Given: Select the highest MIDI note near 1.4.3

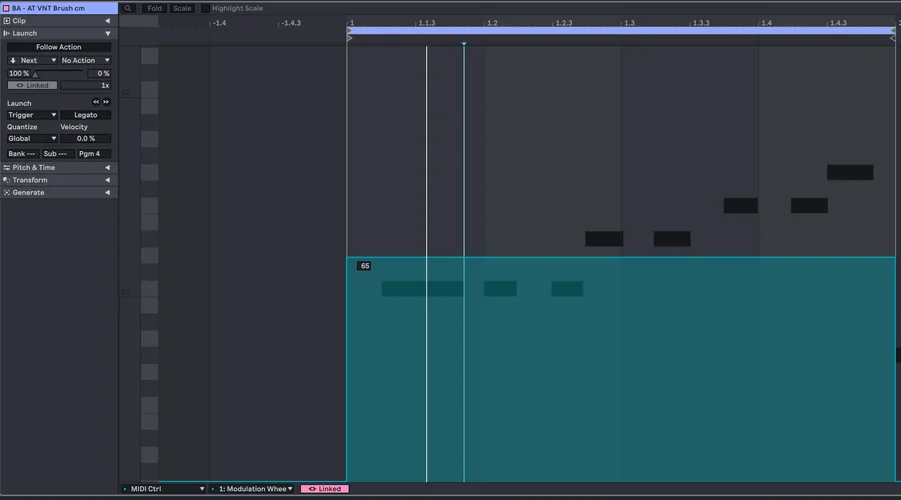Looking at the screenshot, I should tap(850, 172).
